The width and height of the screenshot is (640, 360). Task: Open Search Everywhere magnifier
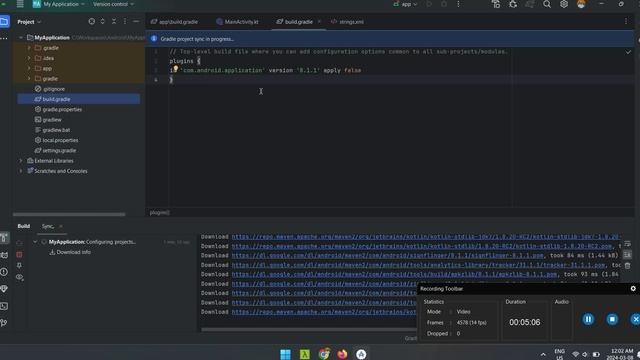click(x=547, y=4)
